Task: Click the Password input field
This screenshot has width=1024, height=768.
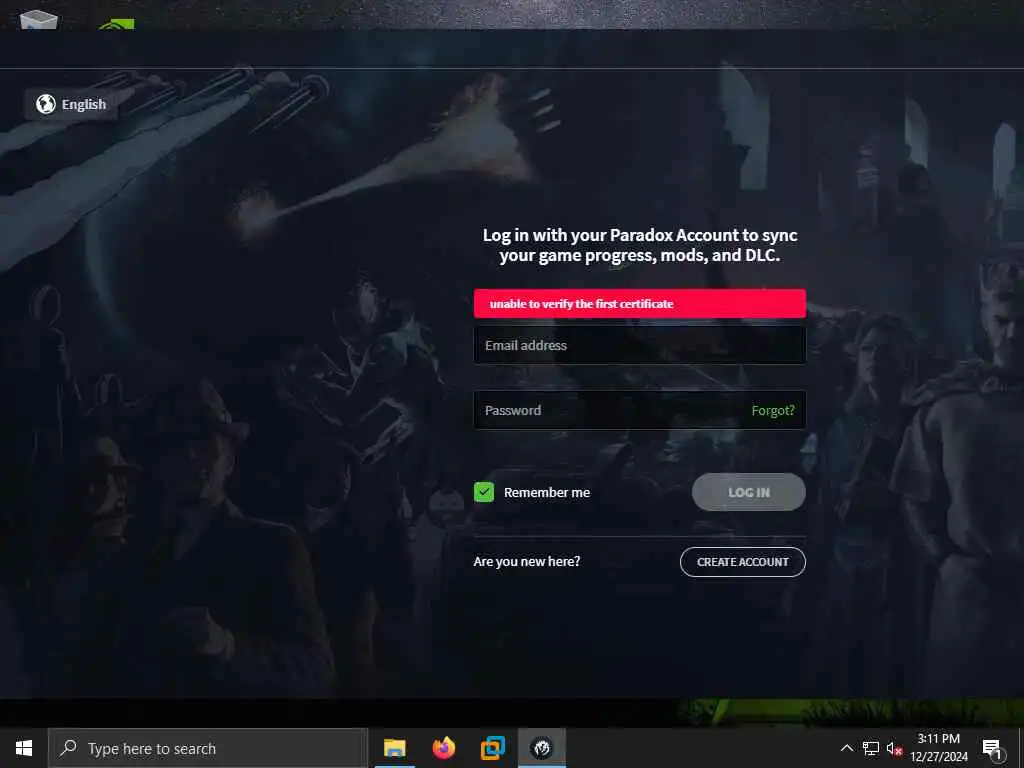Action: click(639, 410)
